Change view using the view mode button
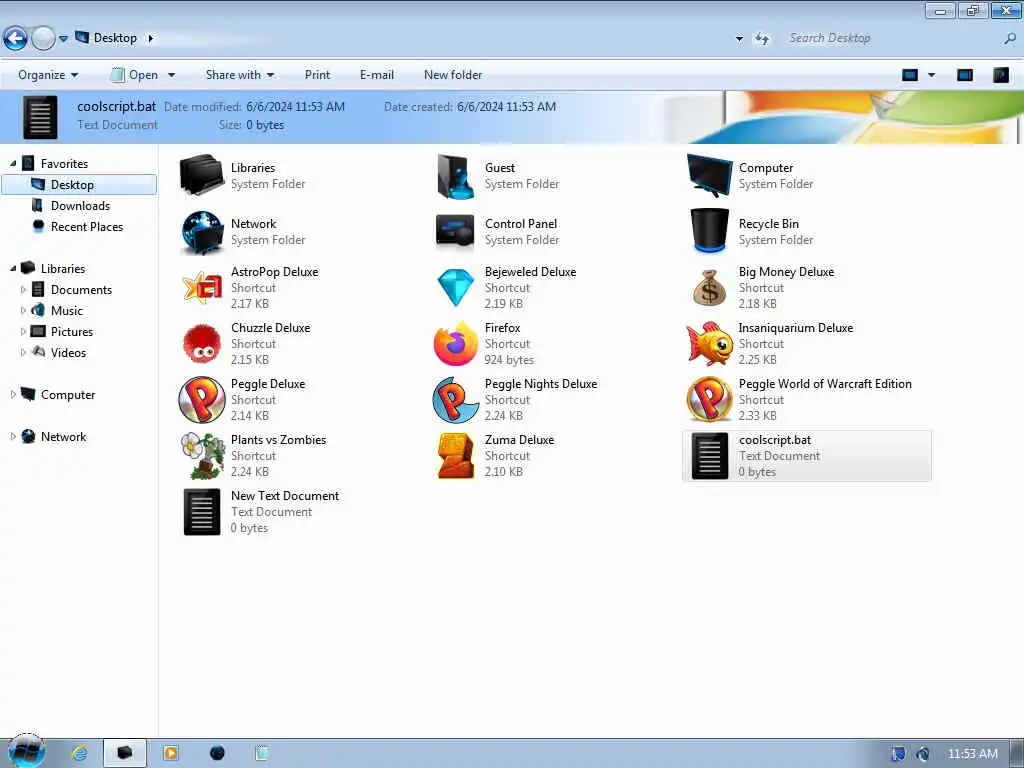Image resolution: width=1024 pixels, height=768 pixels. point(910,75)
